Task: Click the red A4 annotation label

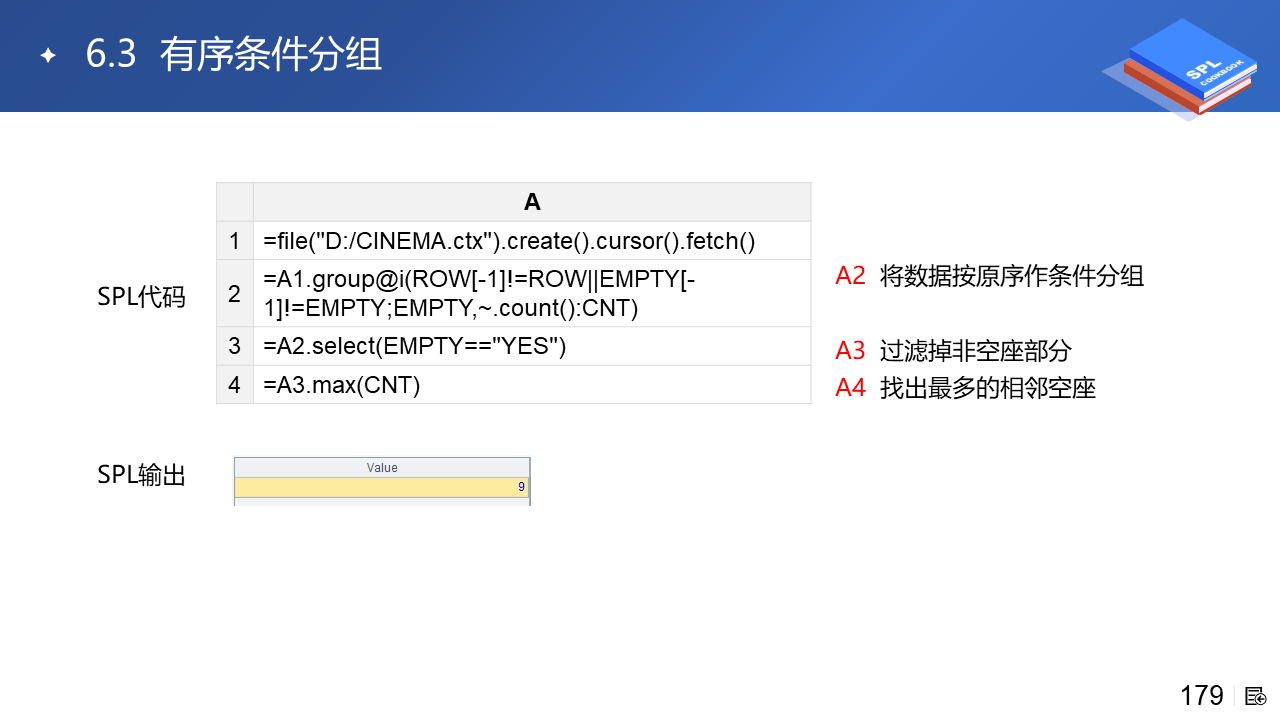Action: coord(850,388)
